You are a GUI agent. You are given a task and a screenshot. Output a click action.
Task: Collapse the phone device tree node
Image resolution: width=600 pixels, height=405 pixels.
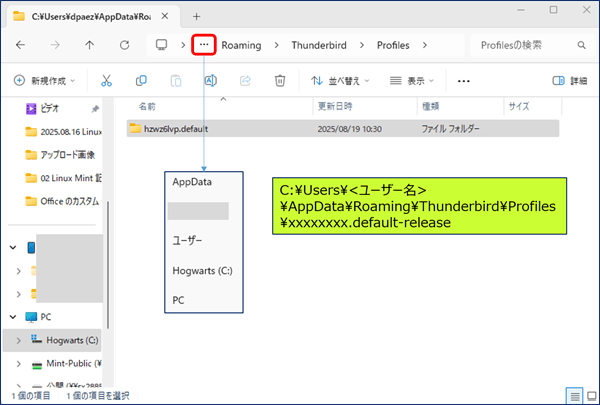(x=13, y=248)
